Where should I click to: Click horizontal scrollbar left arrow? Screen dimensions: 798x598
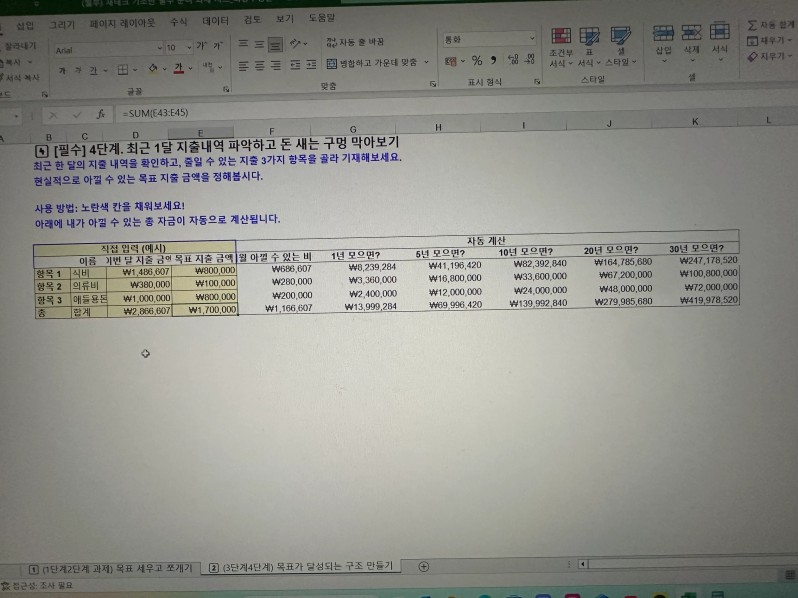point(583,564)
